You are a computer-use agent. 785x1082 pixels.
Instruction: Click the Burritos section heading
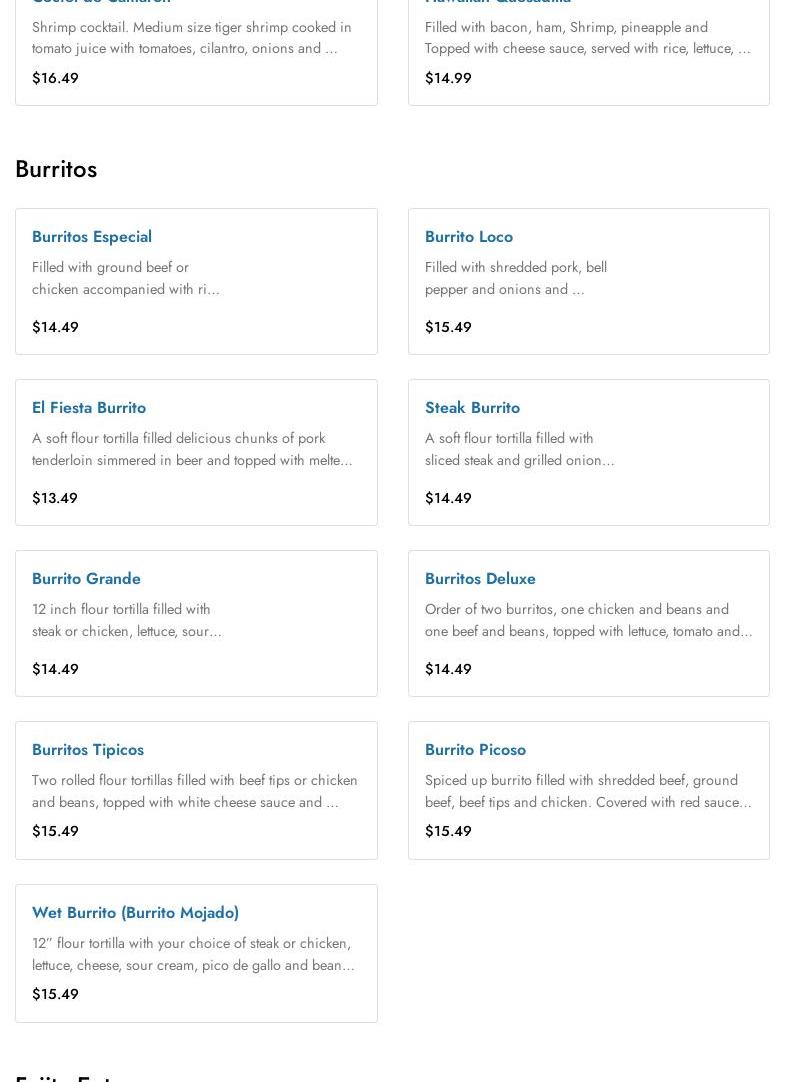[56, 169]
